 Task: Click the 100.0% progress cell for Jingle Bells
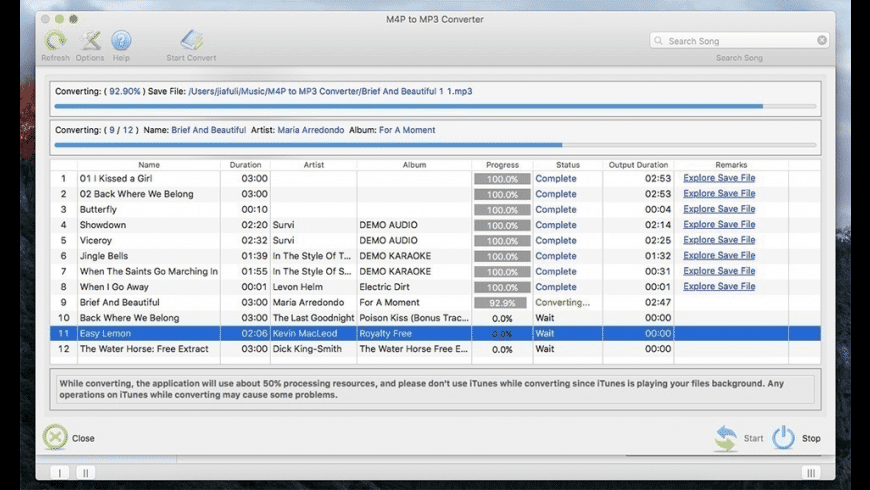pyautogui.click(x=502, y=256)
